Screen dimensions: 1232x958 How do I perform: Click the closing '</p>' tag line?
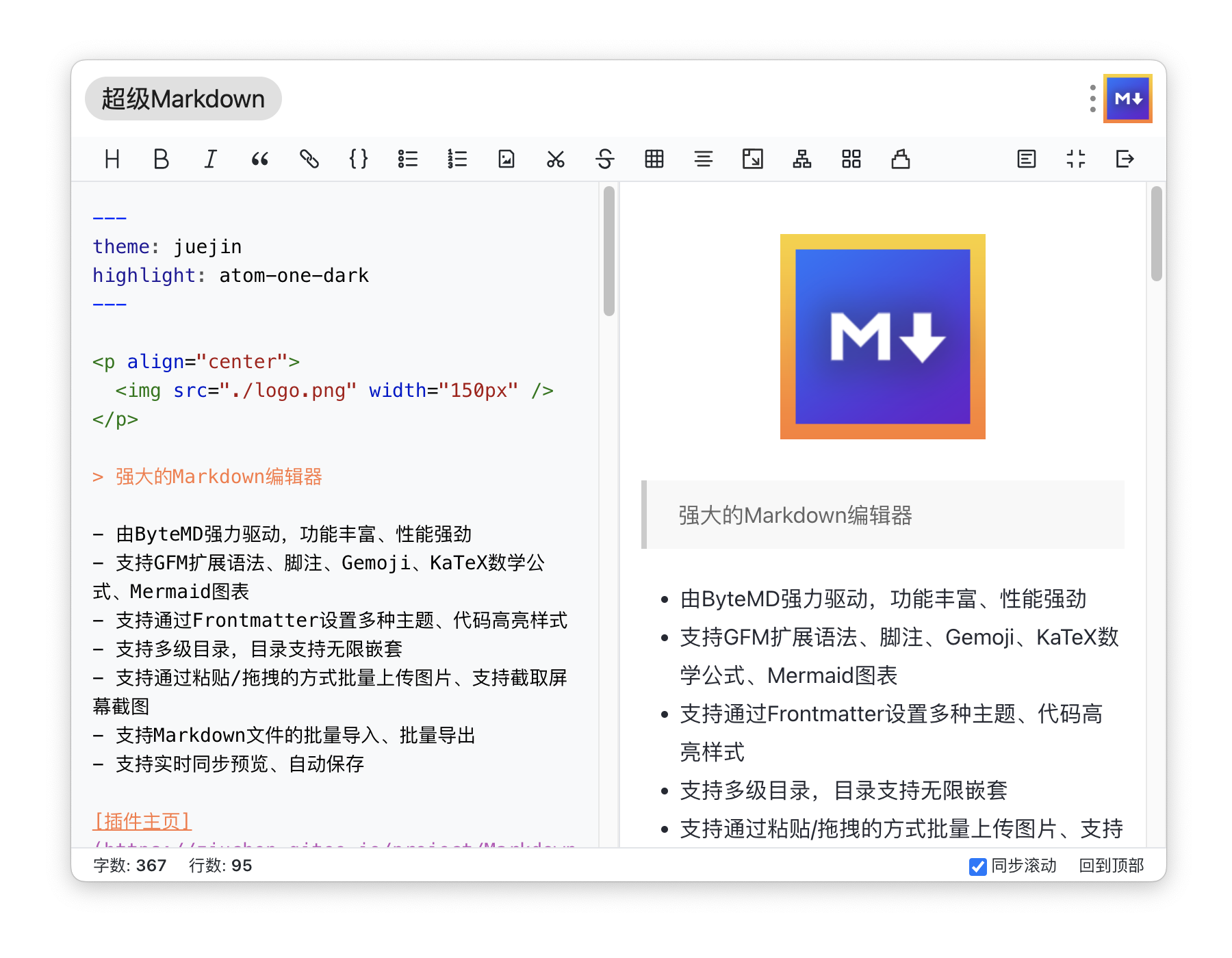pyautogui.click(x=115, y=419)
